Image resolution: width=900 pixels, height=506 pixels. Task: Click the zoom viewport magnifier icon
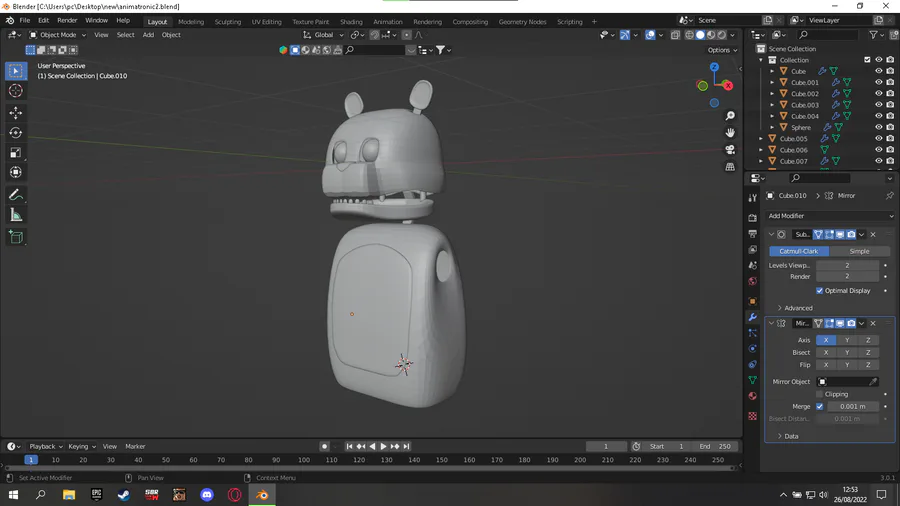point(730,116)
